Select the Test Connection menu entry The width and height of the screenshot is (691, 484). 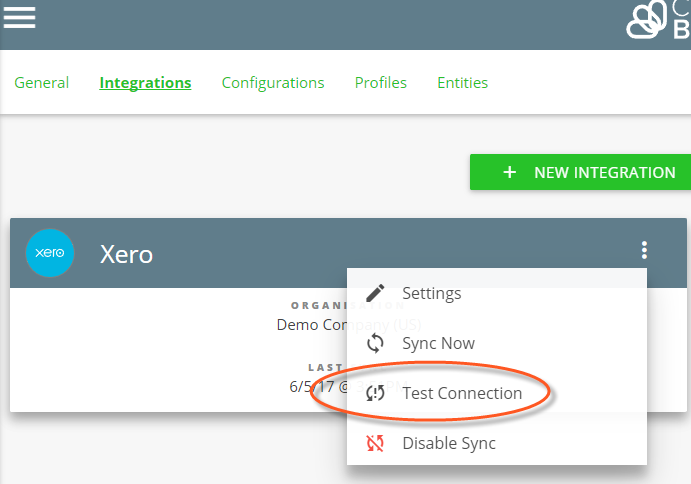pos(497,393)
